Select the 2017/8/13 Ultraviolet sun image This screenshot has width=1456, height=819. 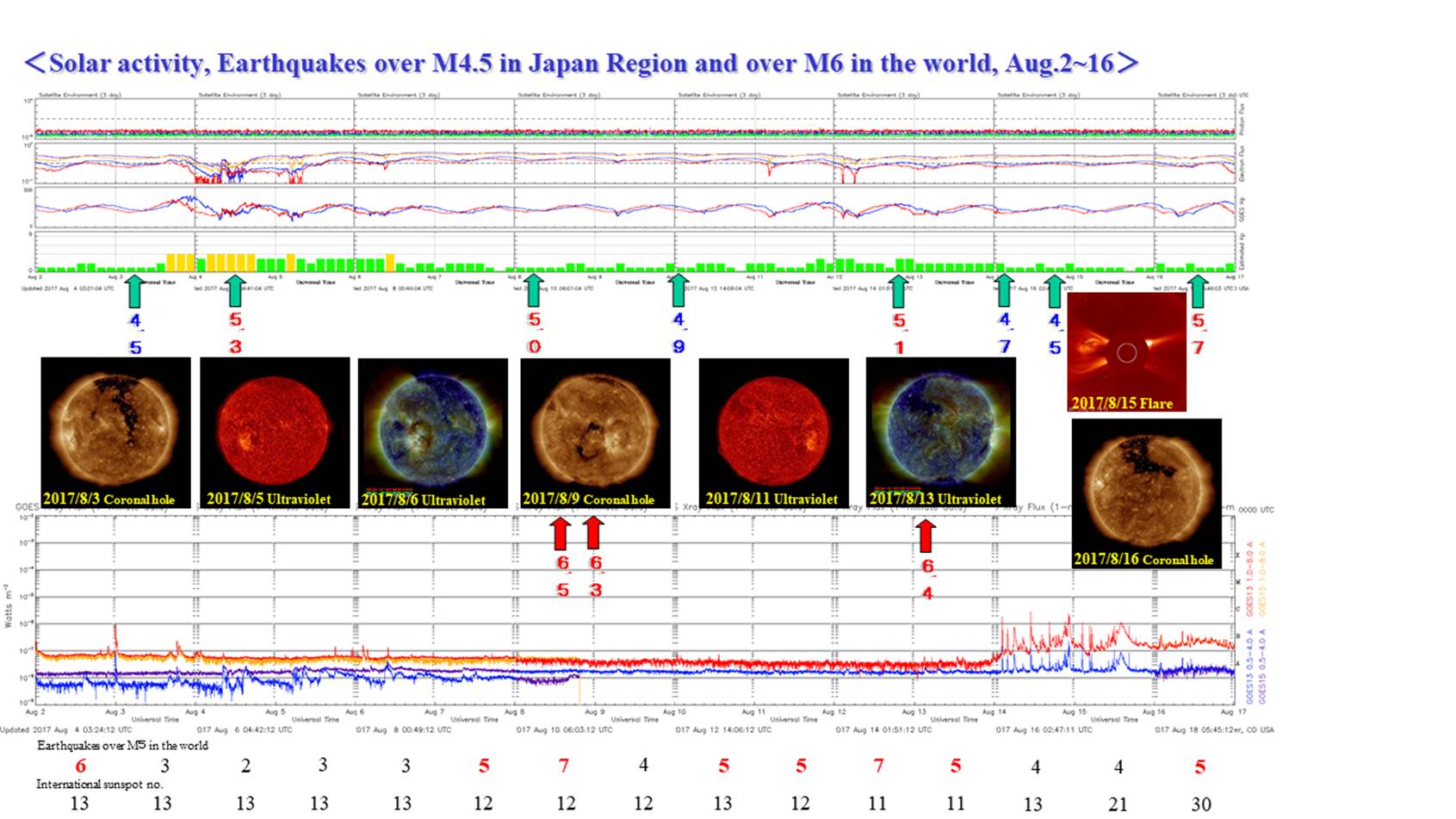coord(940,432)
